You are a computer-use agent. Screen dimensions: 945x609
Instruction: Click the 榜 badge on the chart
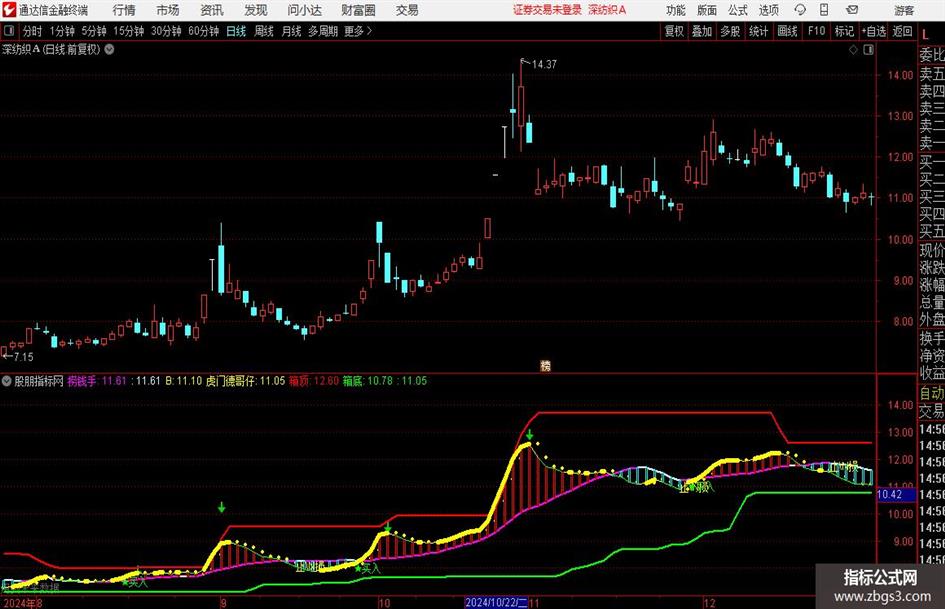[545, 365]
